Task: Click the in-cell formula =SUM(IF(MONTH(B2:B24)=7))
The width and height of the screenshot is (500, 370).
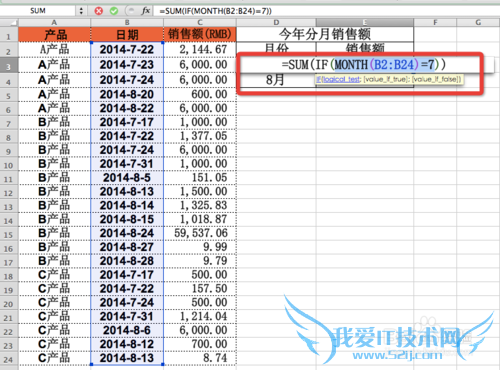Action: (x=363, y=65)
